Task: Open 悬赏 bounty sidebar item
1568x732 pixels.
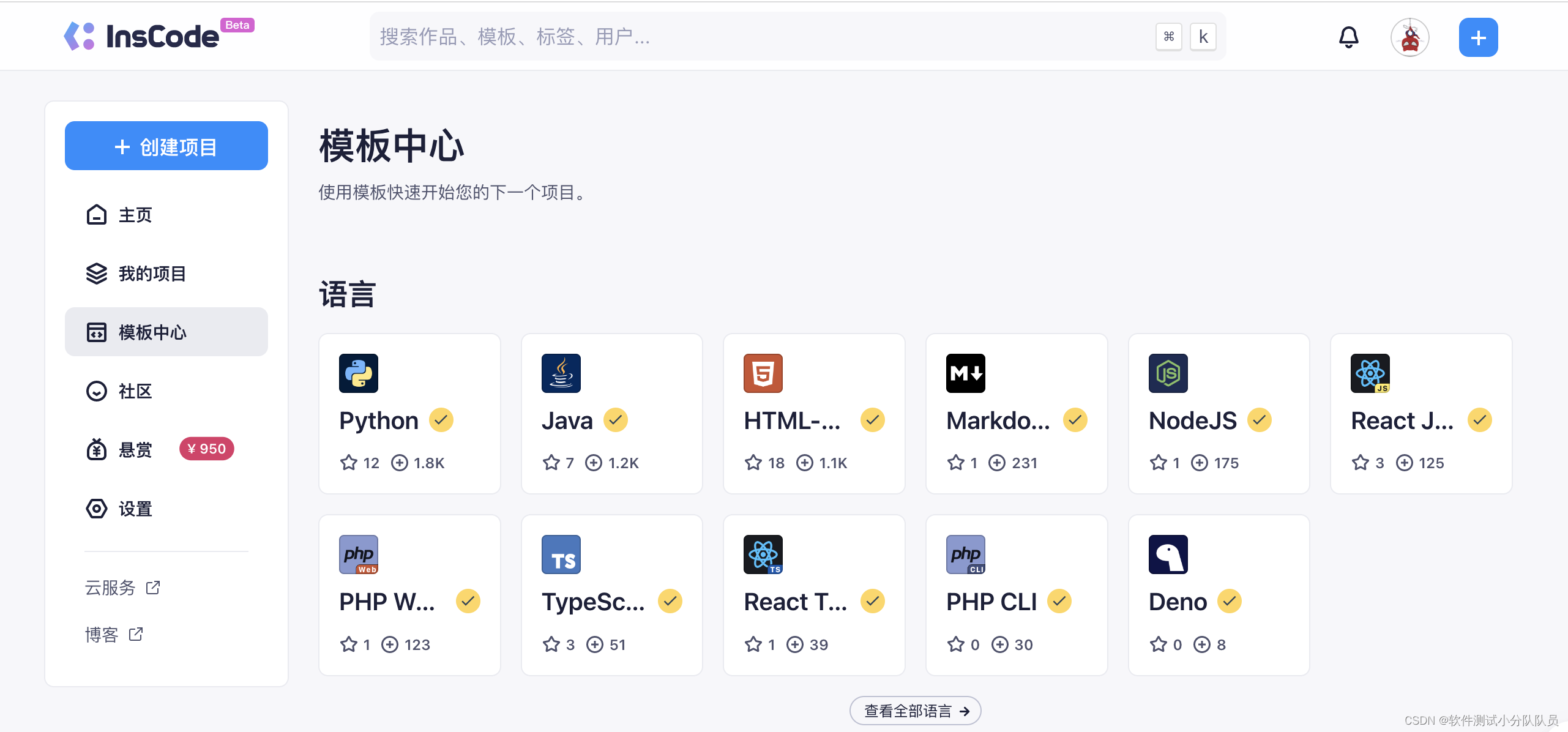Action: (135, 450)
